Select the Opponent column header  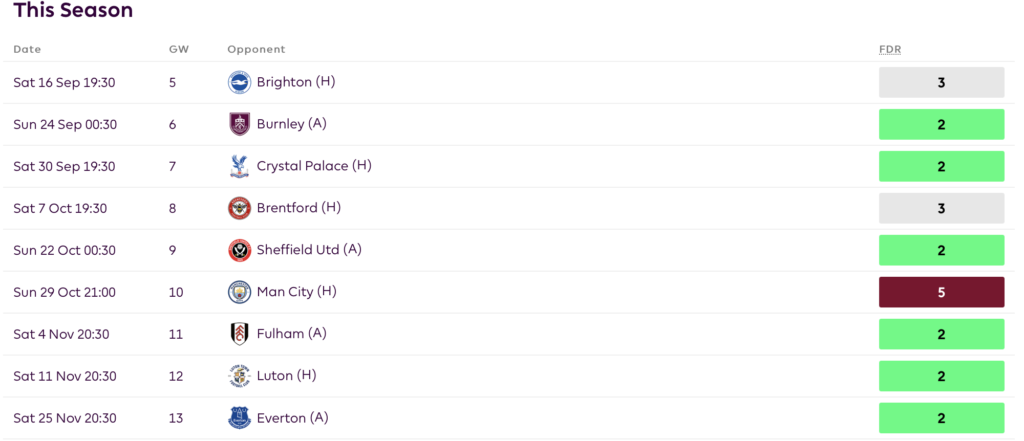(256, 49)
